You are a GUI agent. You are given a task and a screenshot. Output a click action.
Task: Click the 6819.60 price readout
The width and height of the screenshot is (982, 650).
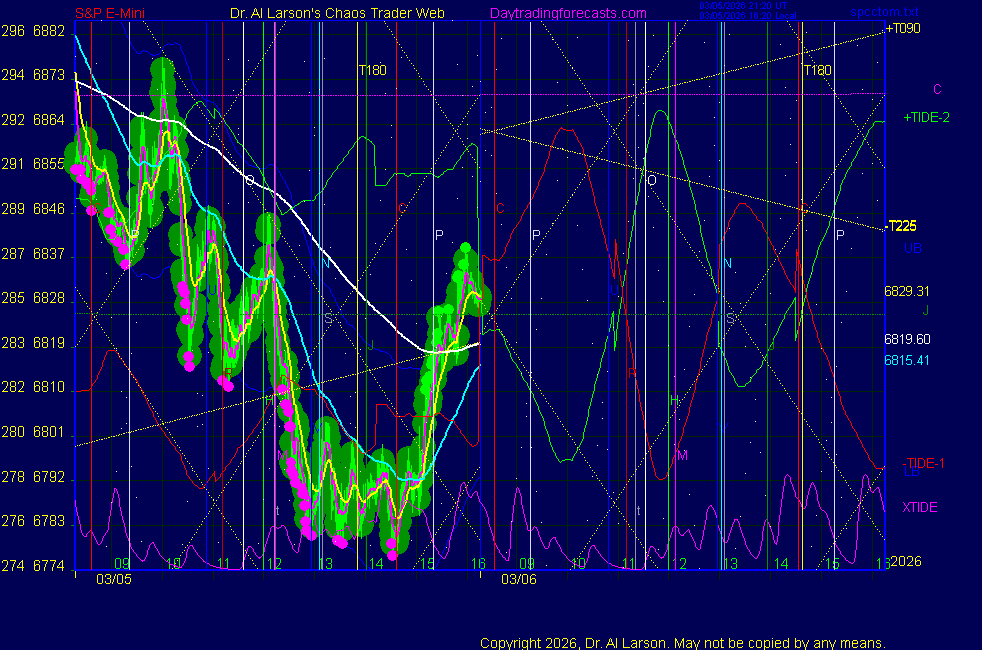coord(907,339)
